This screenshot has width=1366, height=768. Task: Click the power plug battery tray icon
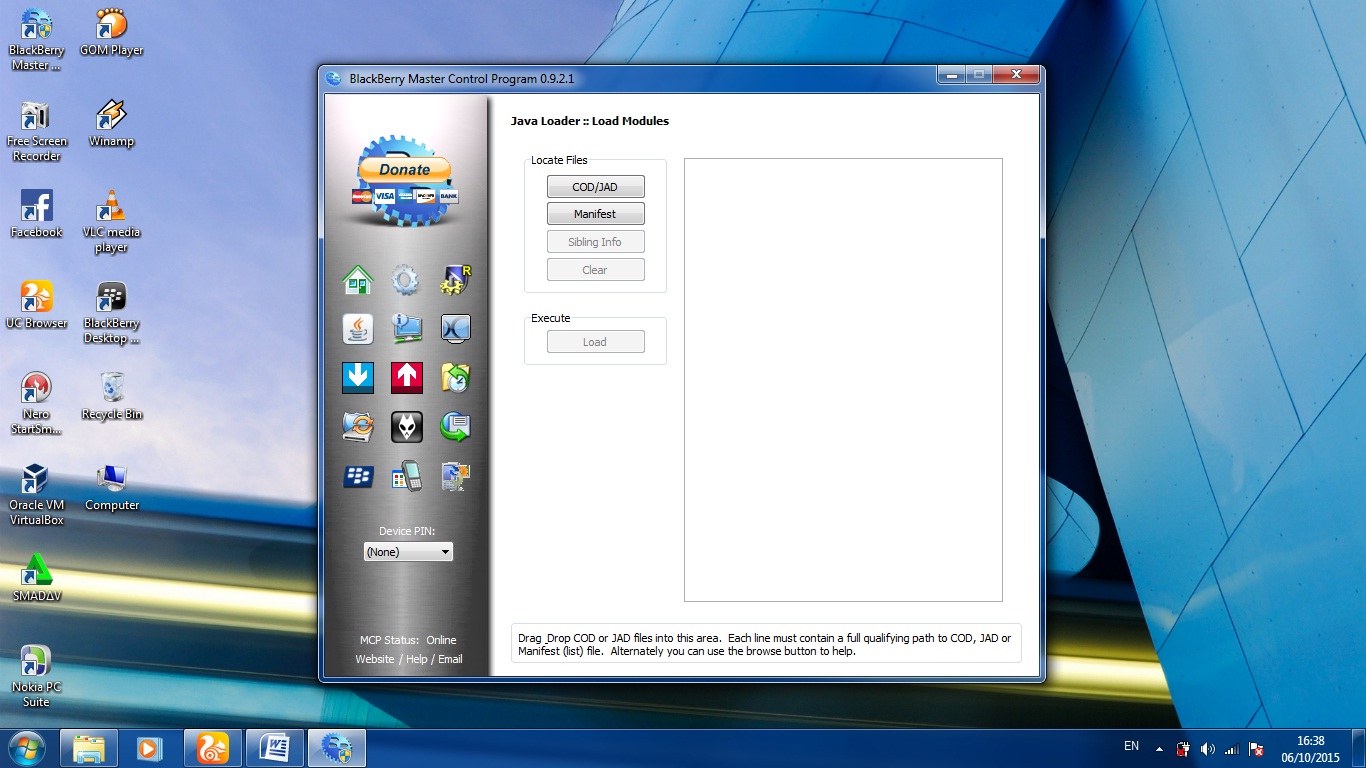pos(1183,749)
